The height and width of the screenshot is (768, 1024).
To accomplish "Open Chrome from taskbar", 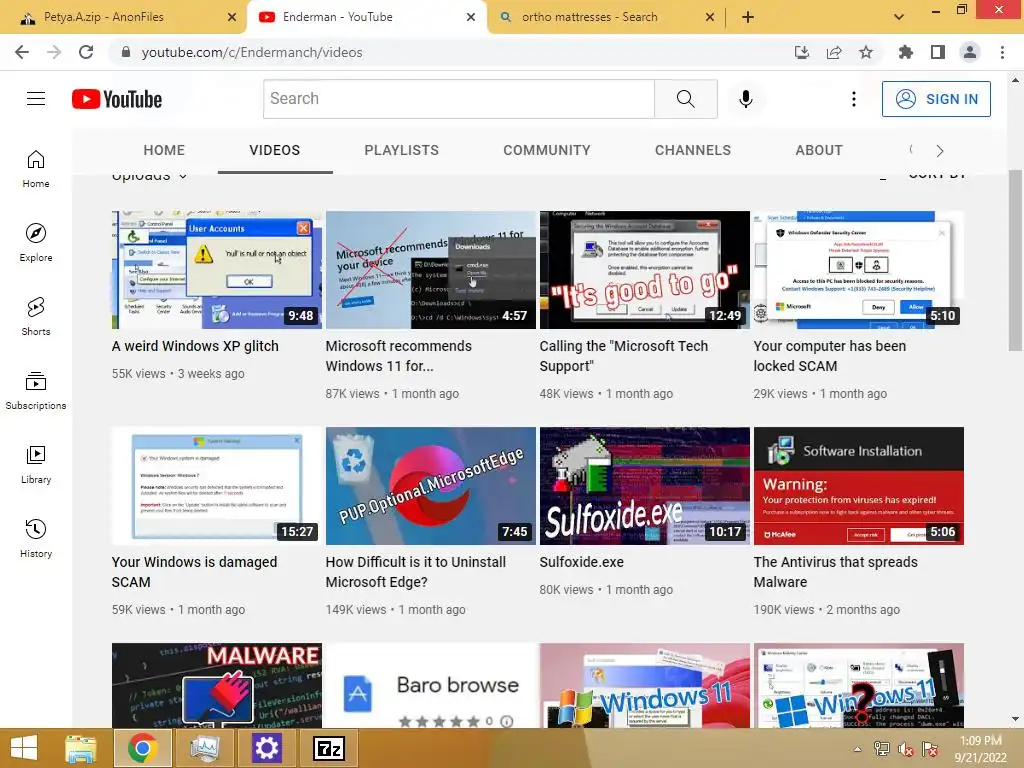I will 142,748.
